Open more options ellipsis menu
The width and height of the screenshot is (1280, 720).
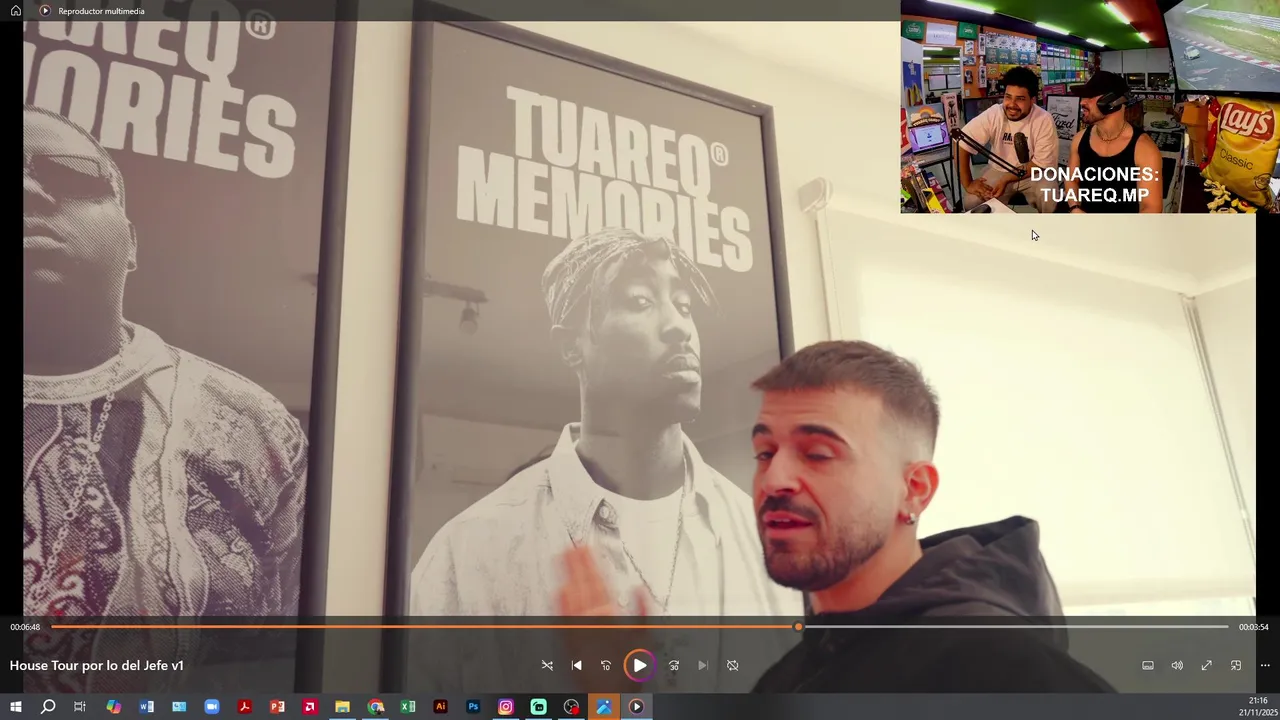[x=1265, y=665]
